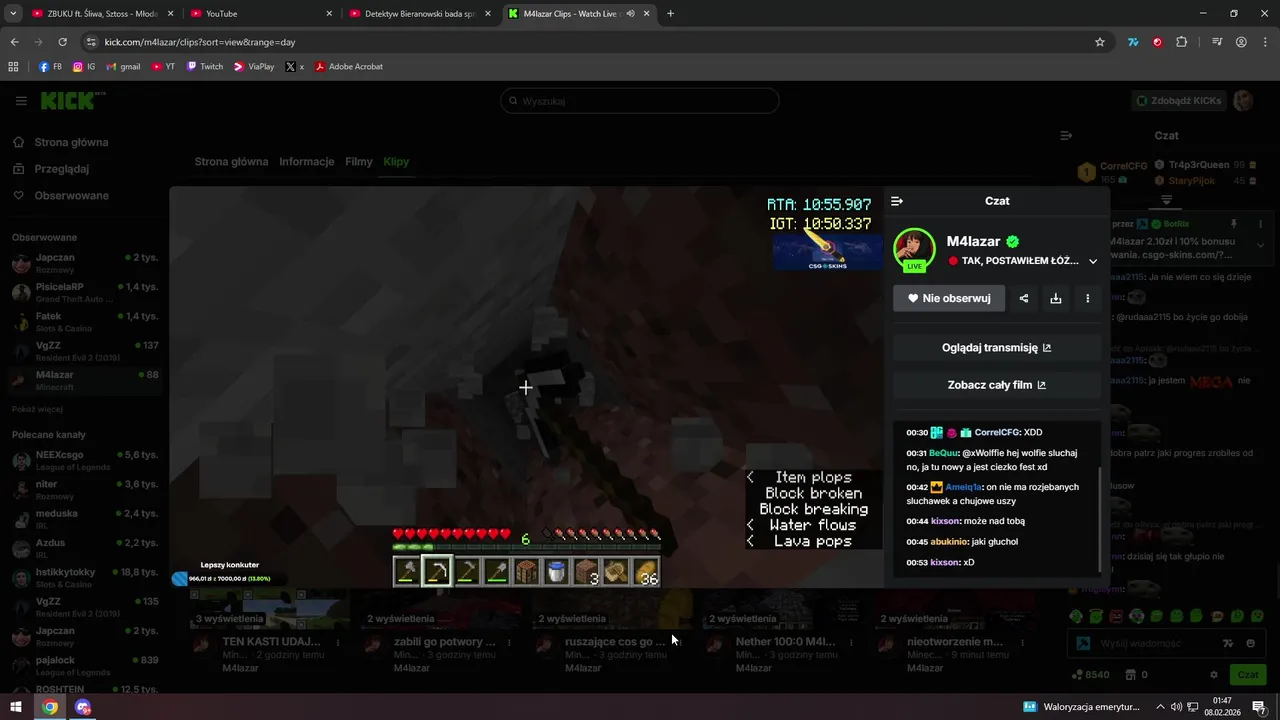The width and height of the screenshot is (1280, 720).
Task: Go back to the previous page
Action: [x=14, y=42]
